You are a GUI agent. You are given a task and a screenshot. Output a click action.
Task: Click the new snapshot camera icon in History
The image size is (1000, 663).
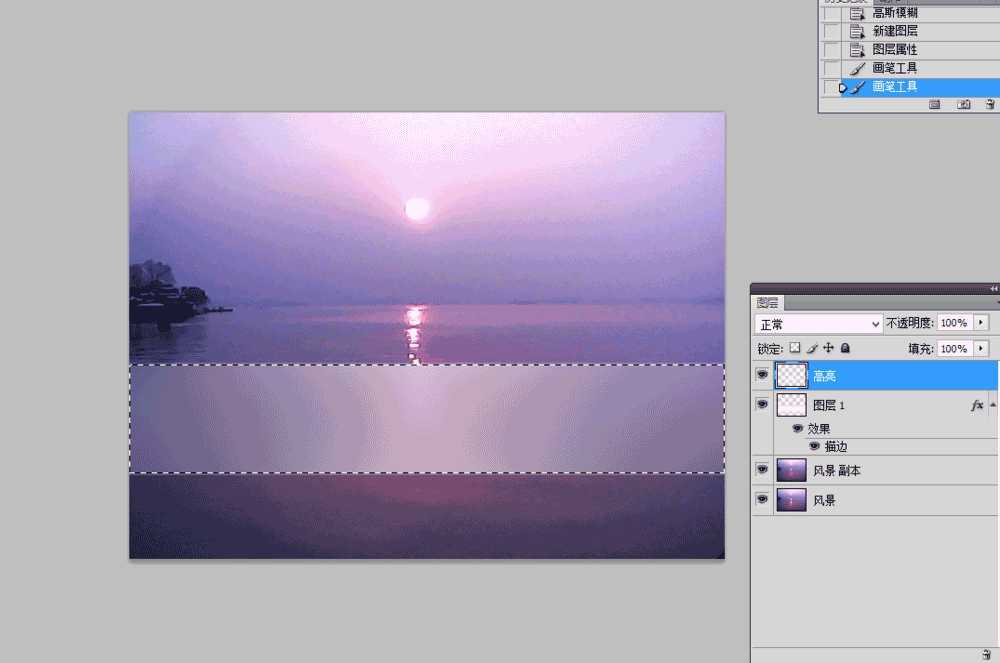tap(964, 105)
